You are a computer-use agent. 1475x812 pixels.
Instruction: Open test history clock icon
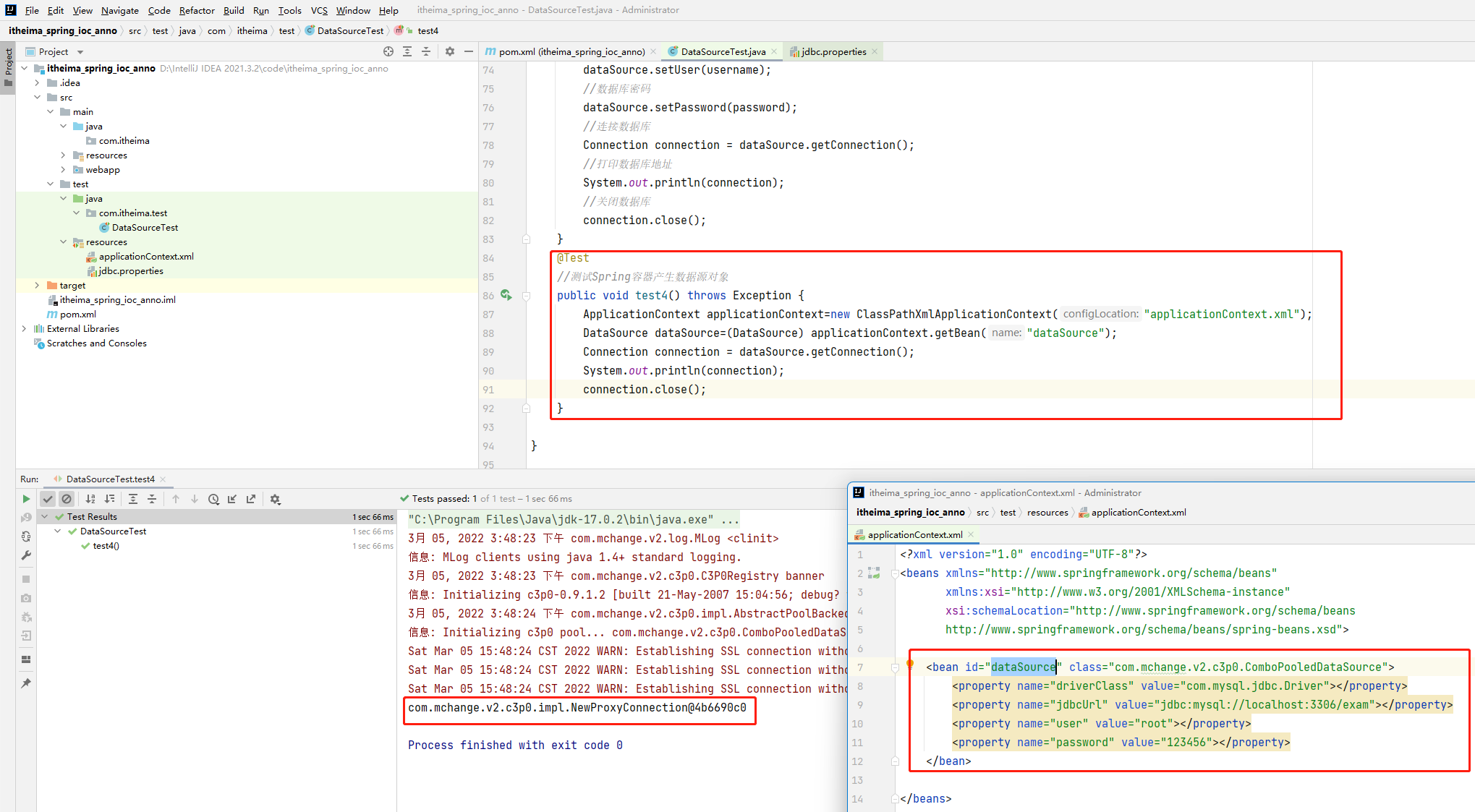[213, 499]
